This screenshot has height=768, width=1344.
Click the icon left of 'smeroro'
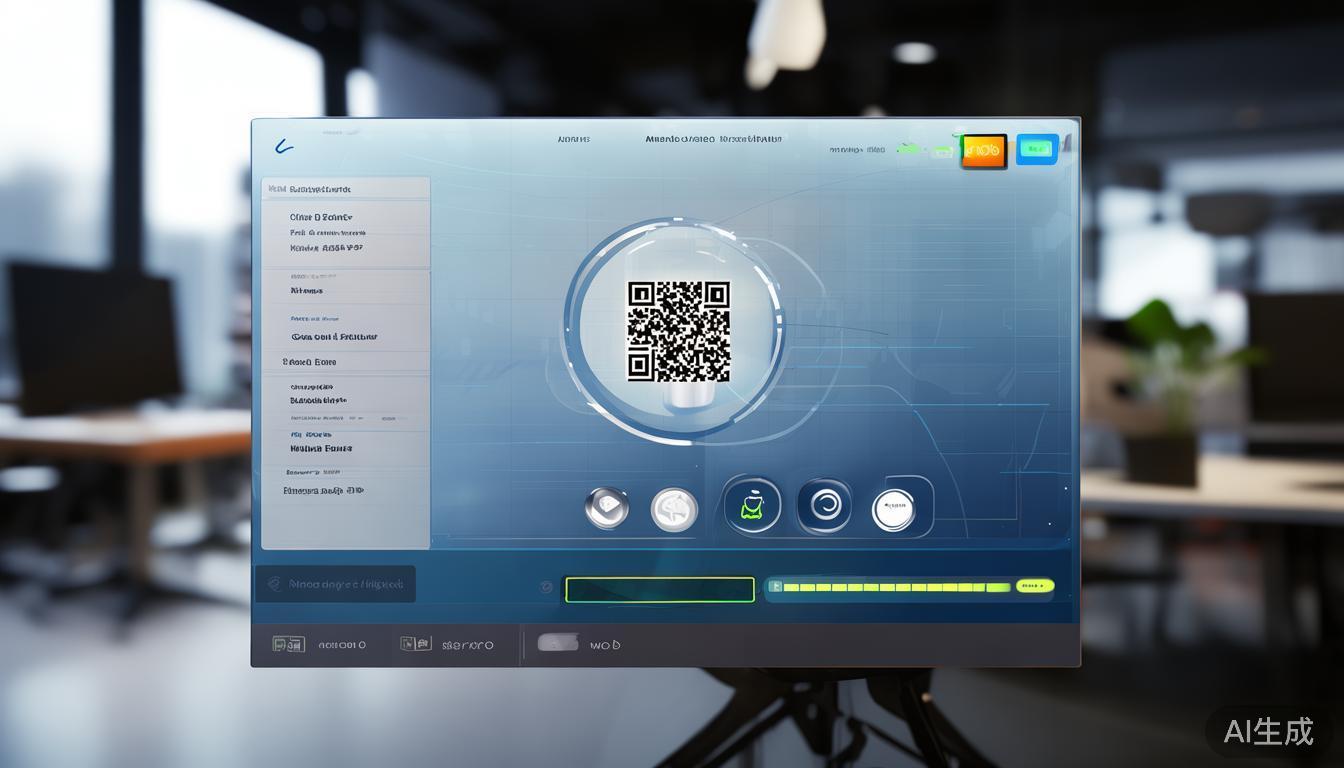[415, 645]
